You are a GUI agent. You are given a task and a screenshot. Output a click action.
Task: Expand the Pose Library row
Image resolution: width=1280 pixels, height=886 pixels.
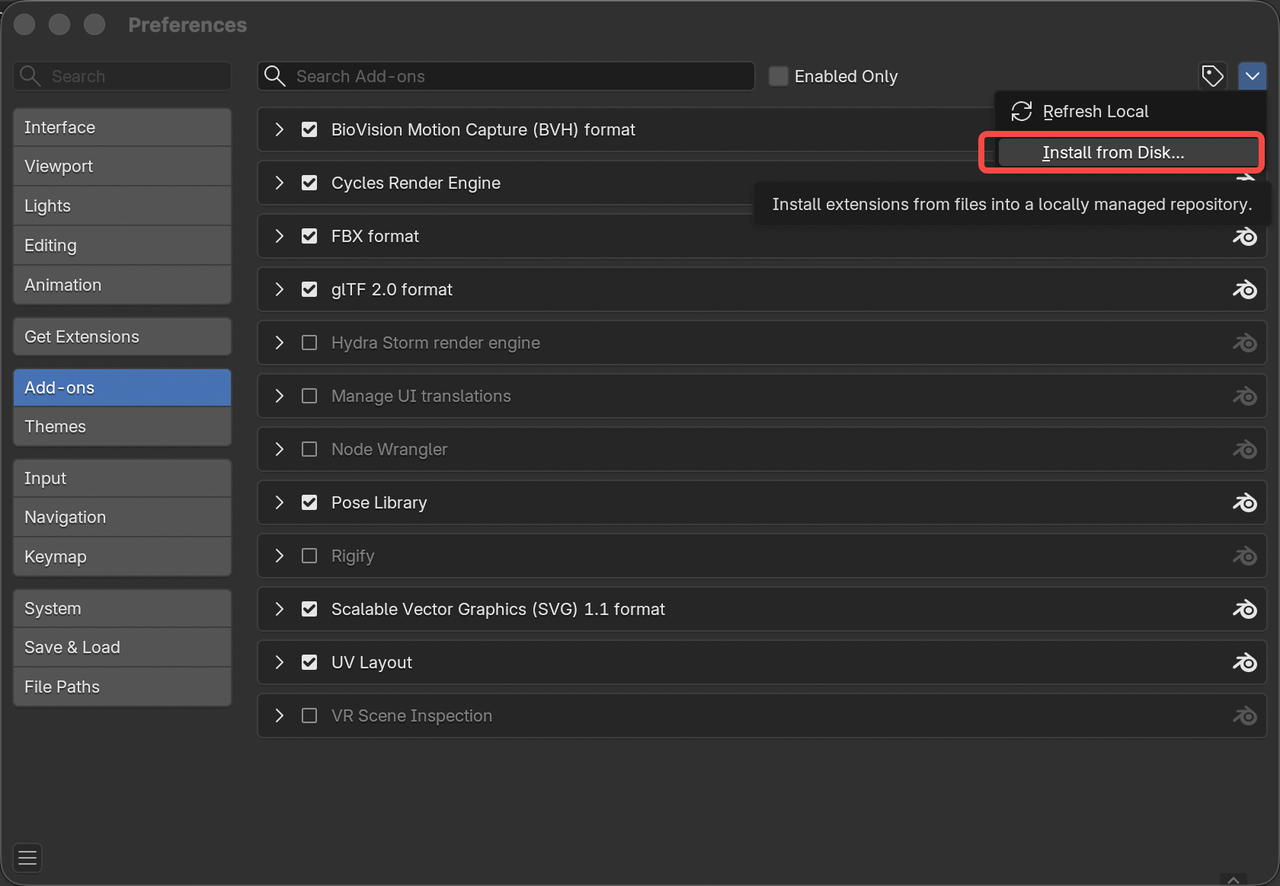(279, 502)
